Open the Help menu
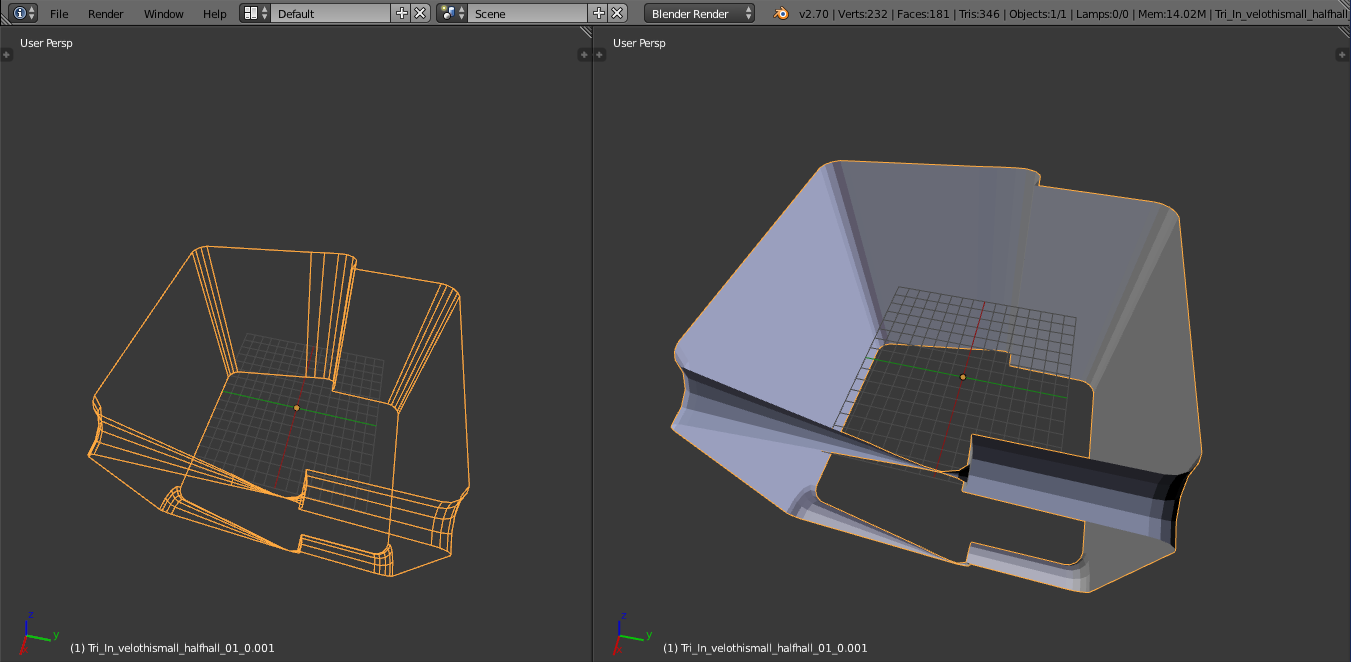 pyautogui.click(x=215, y=14)
